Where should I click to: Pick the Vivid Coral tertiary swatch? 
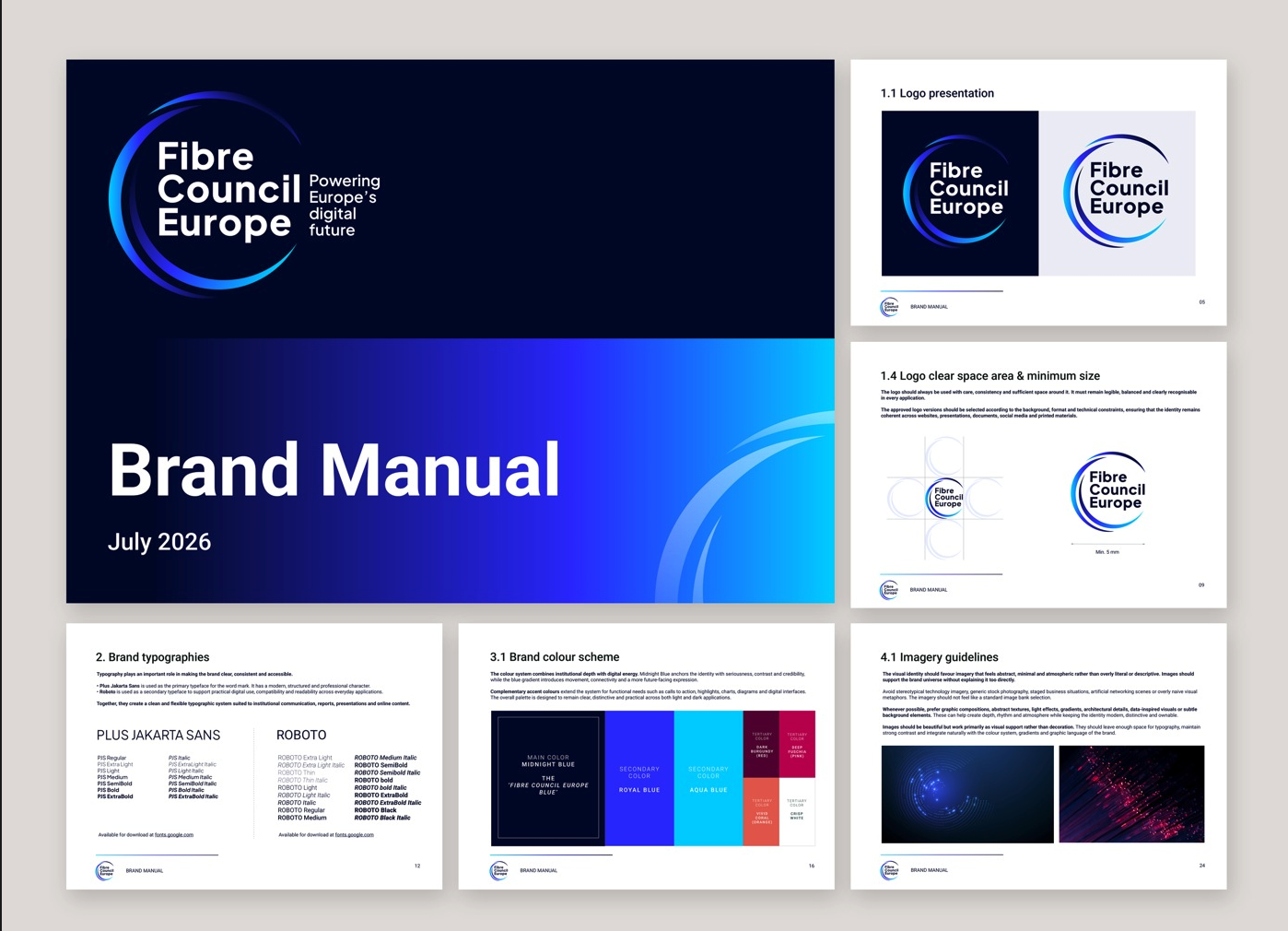click(762, 811)
